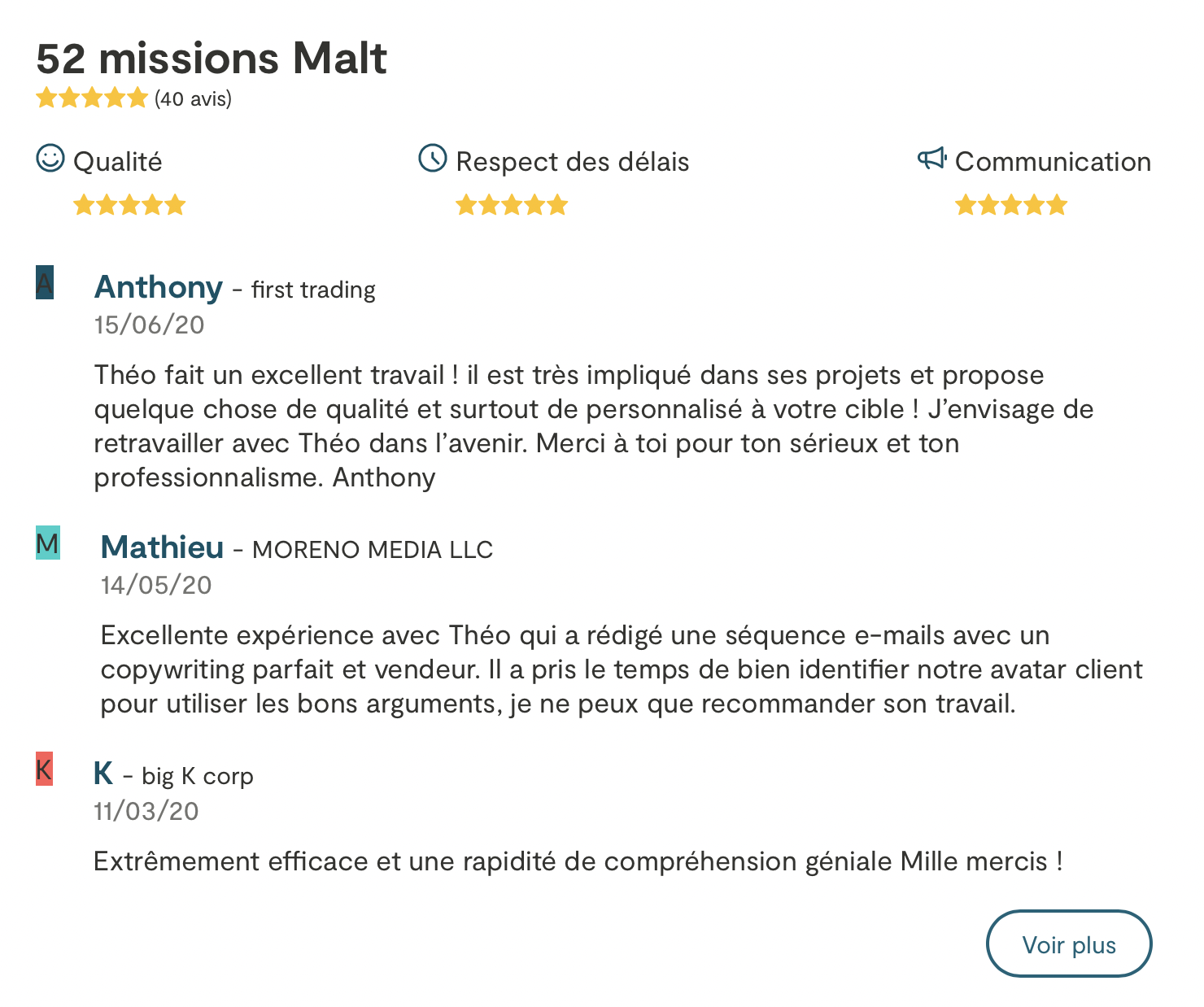Click the Qualité five-star rating
The image size is (1204, 1007).
[x=129, y=204]
